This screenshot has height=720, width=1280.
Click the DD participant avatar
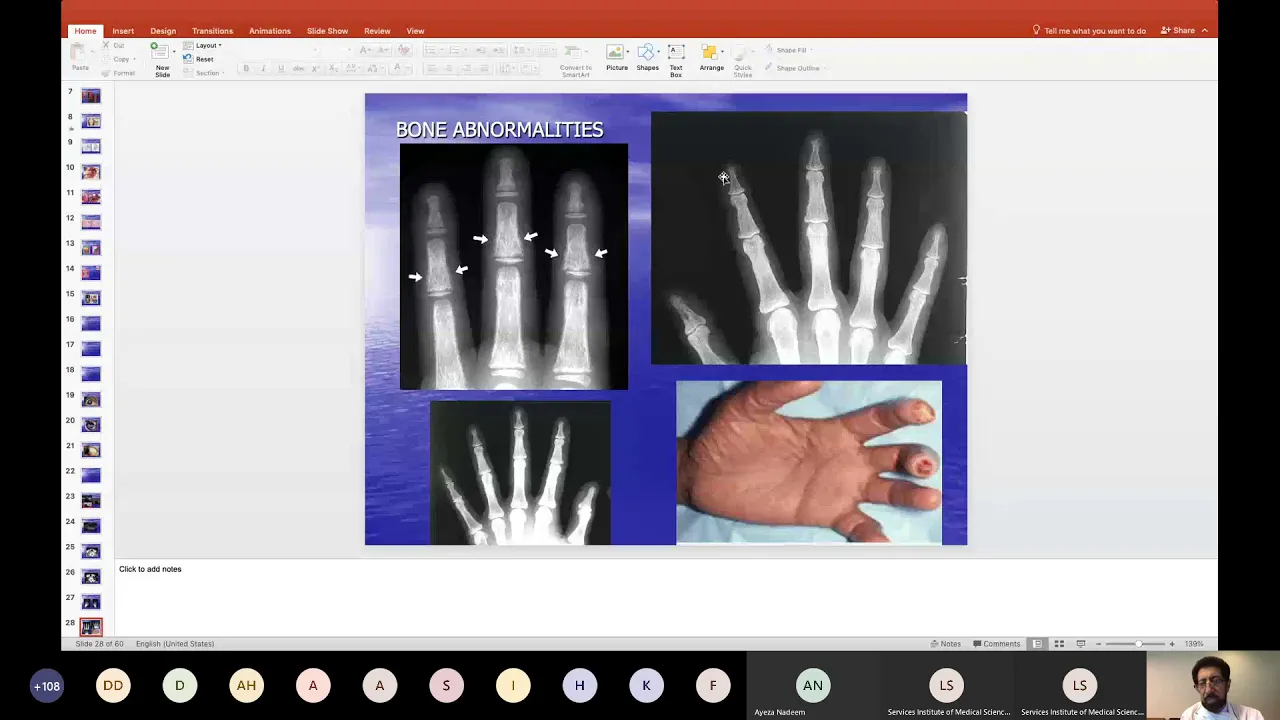click(x=113, y=686)
